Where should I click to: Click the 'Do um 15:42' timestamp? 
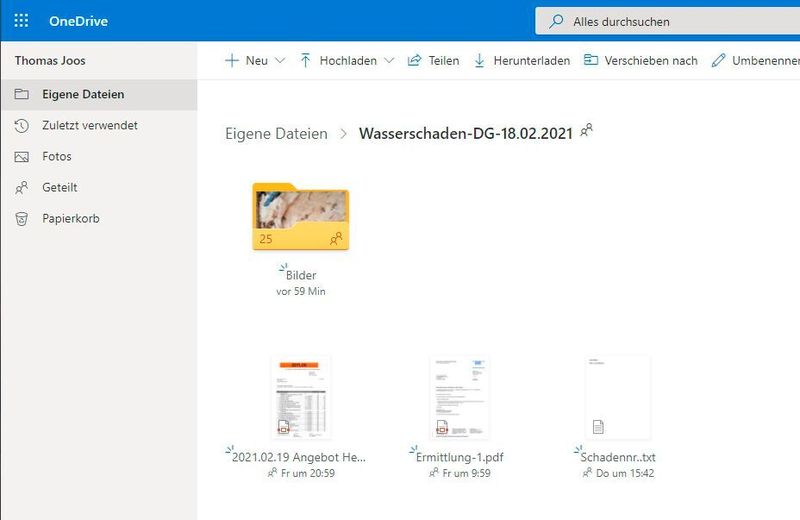(x=625, y=474)
